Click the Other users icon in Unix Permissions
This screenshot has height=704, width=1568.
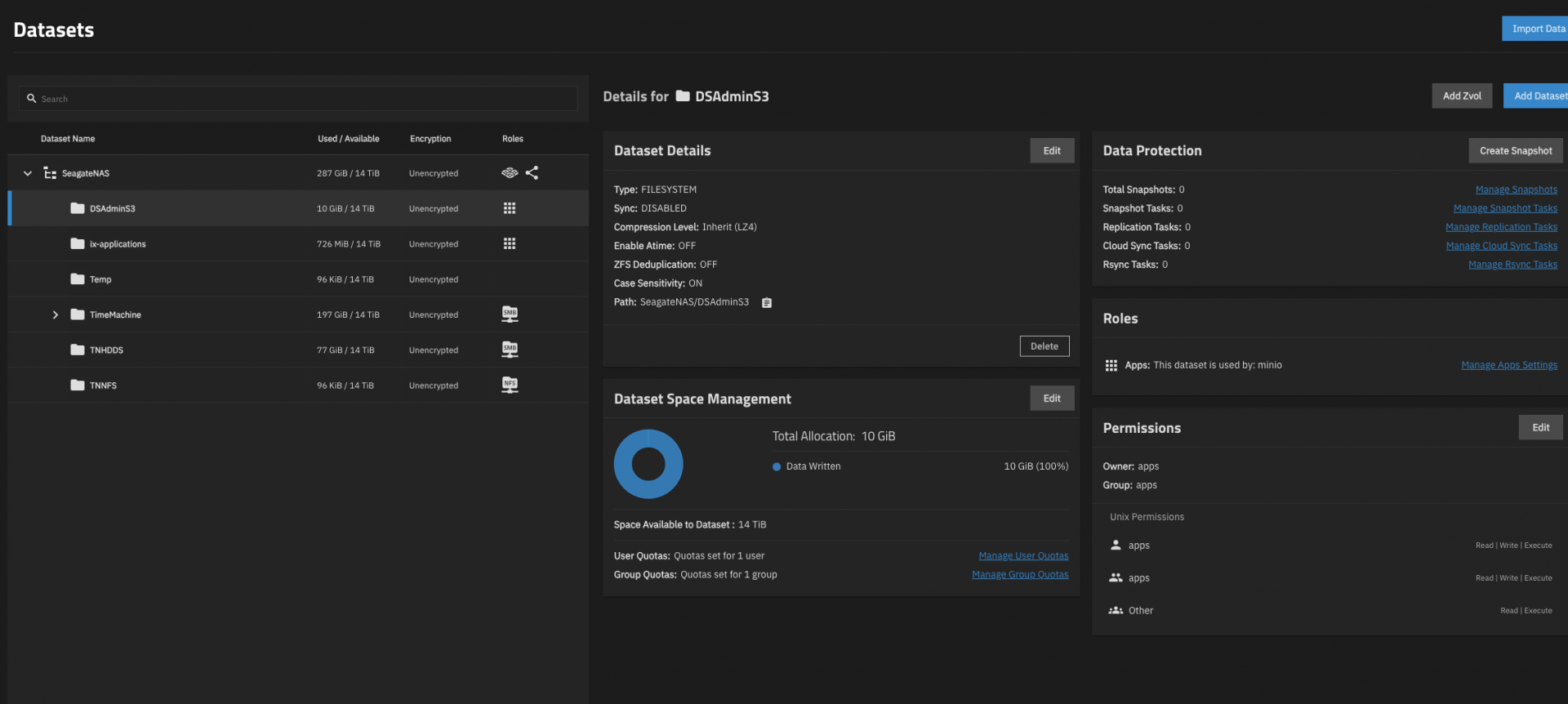pyautogui.click(x=1116, y=610)
